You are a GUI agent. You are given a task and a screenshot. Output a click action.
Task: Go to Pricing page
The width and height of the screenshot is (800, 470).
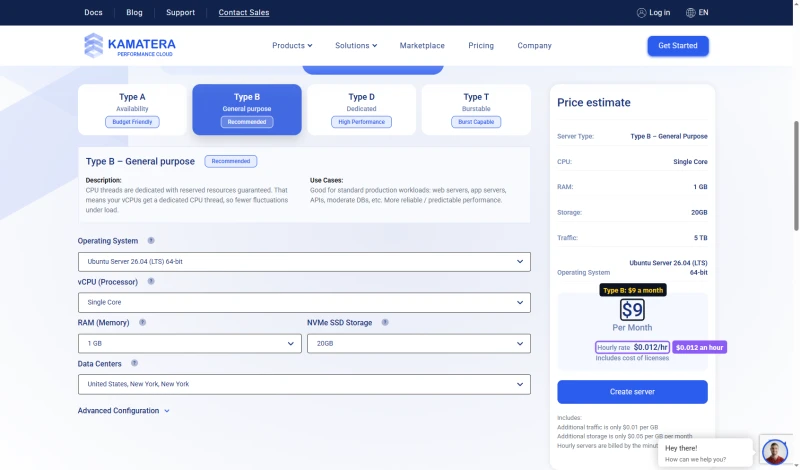(481, 45)
